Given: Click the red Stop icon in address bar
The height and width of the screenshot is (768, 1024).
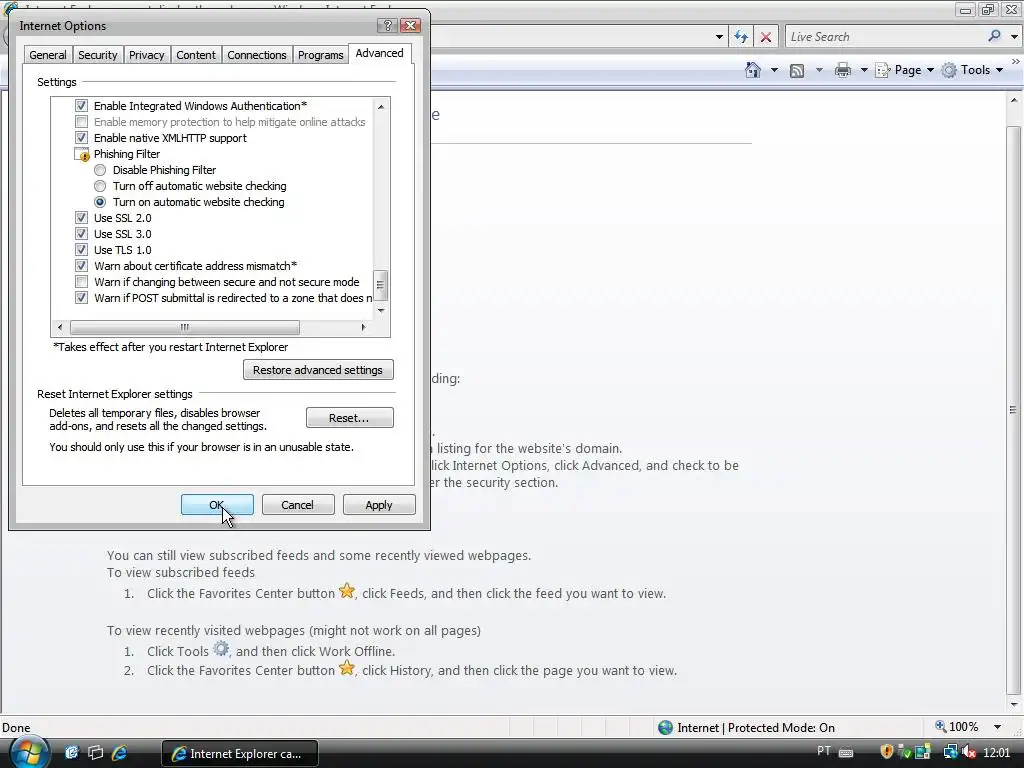Looking at the screenshot, I should (x=765, y=37).
